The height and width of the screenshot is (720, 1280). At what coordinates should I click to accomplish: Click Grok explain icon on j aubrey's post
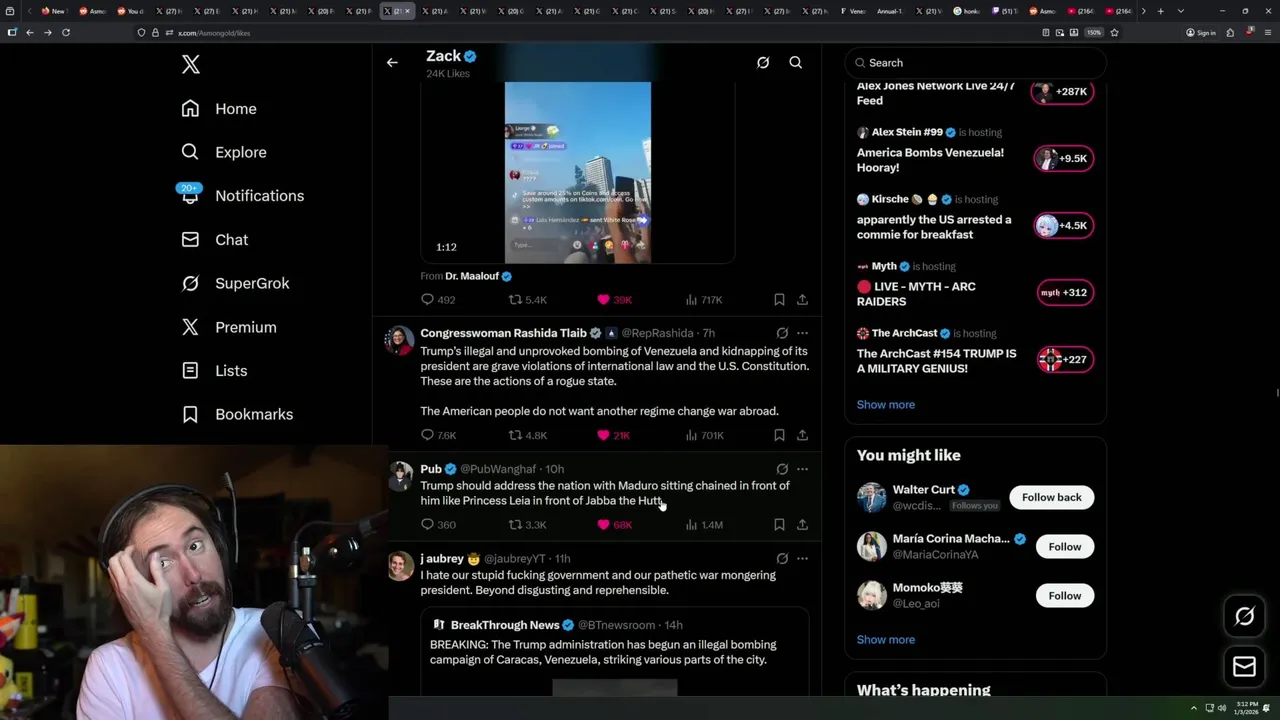(782, 559)
